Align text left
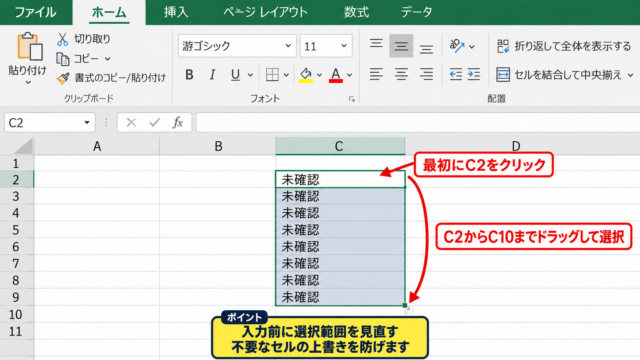Viewport: 640px width, 360px height. pyautogui.click(x=376, y=74)
